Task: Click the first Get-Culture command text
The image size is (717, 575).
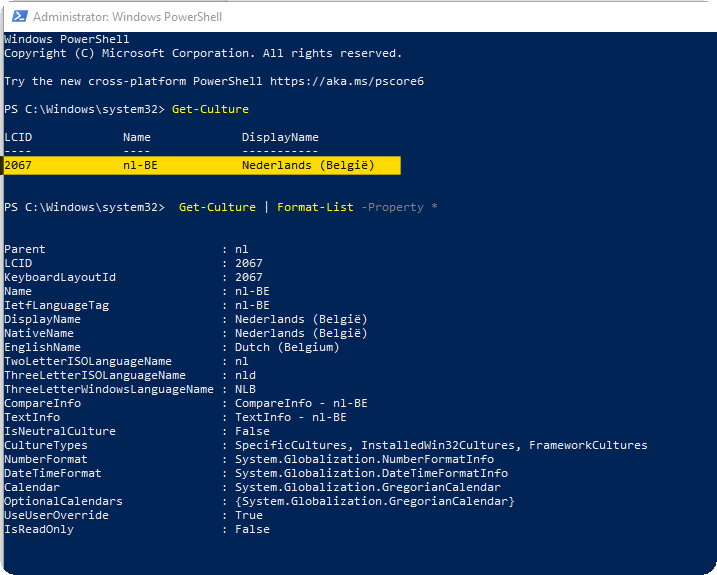Action: 210,109
